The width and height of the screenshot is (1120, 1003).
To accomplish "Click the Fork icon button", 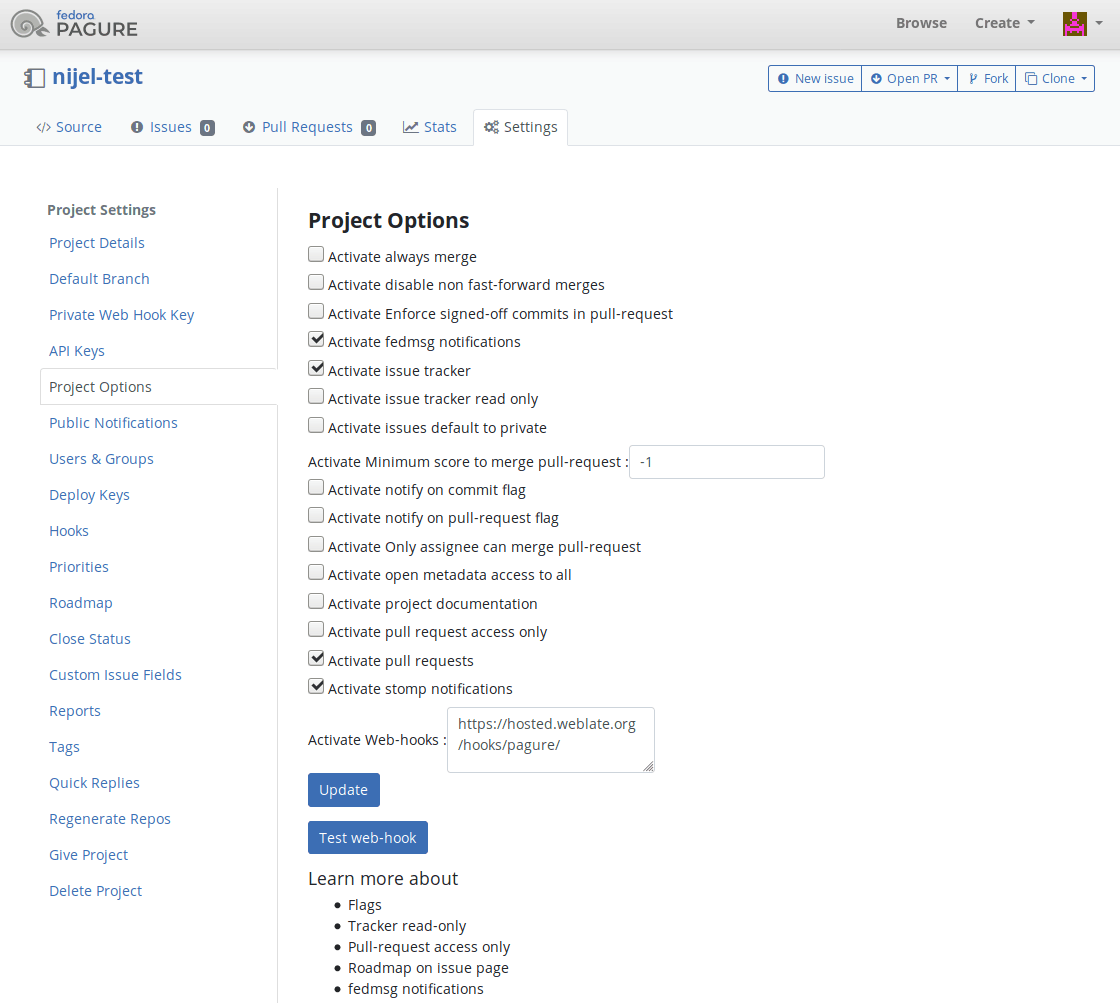I will coord(973,77).
